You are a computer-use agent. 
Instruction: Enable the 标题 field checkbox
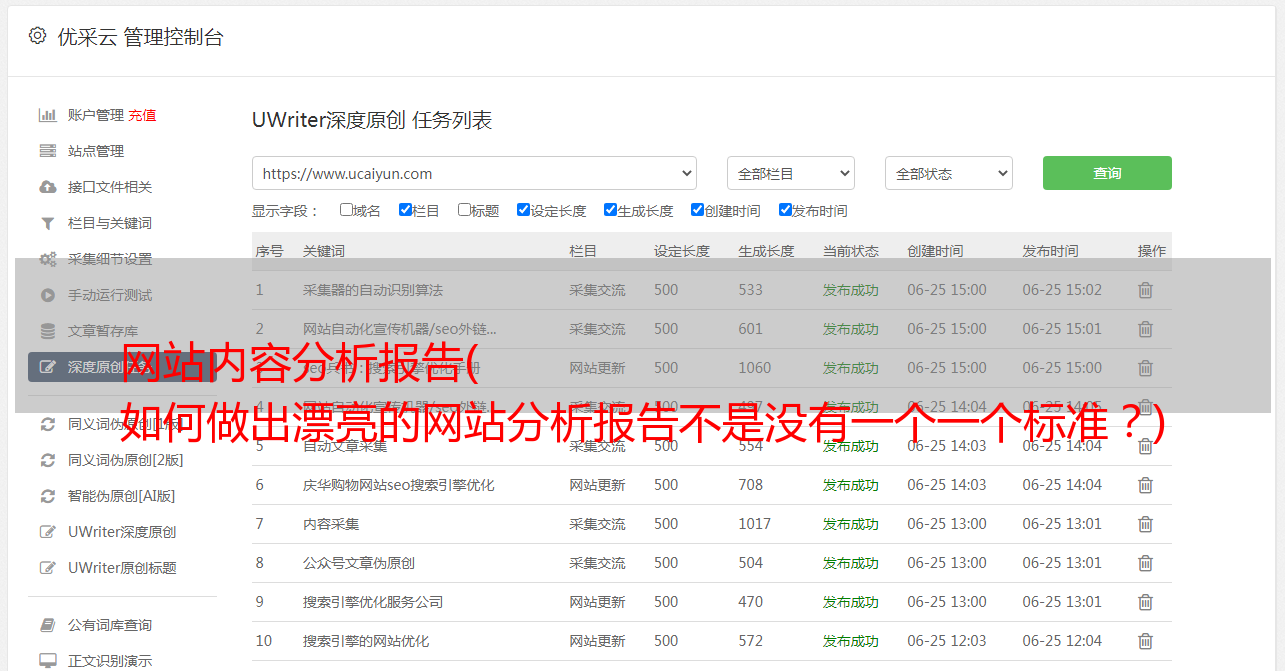[464, 210]
